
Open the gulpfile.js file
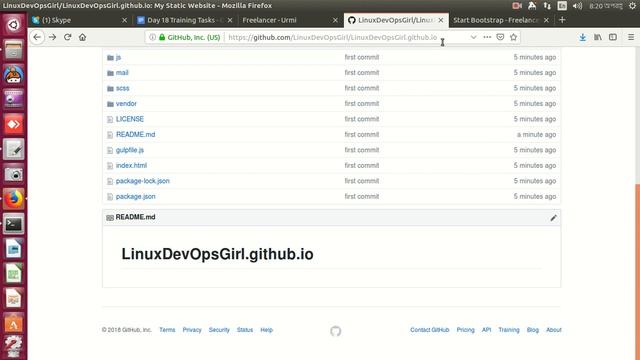click(130, 150)
